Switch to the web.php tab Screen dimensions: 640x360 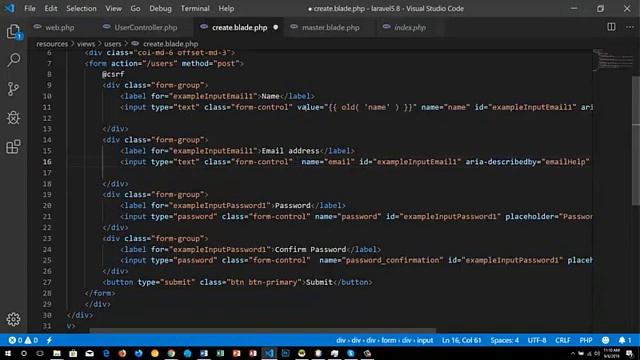click(x=60, y=27)
